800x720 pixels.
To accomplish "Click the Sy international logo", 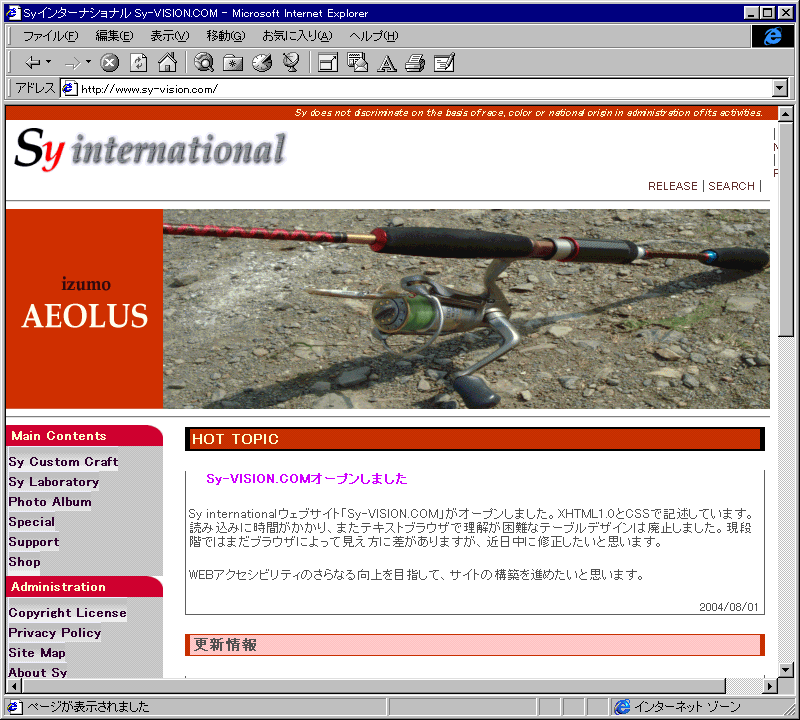I will [x=150, y=148].
